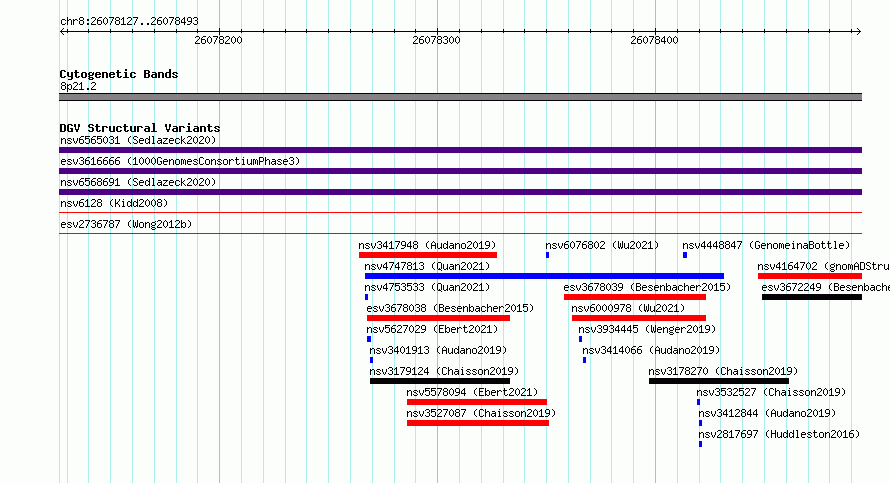Click red bar under esv3678039
Screen dimensions: 890x483
point(635,297)
